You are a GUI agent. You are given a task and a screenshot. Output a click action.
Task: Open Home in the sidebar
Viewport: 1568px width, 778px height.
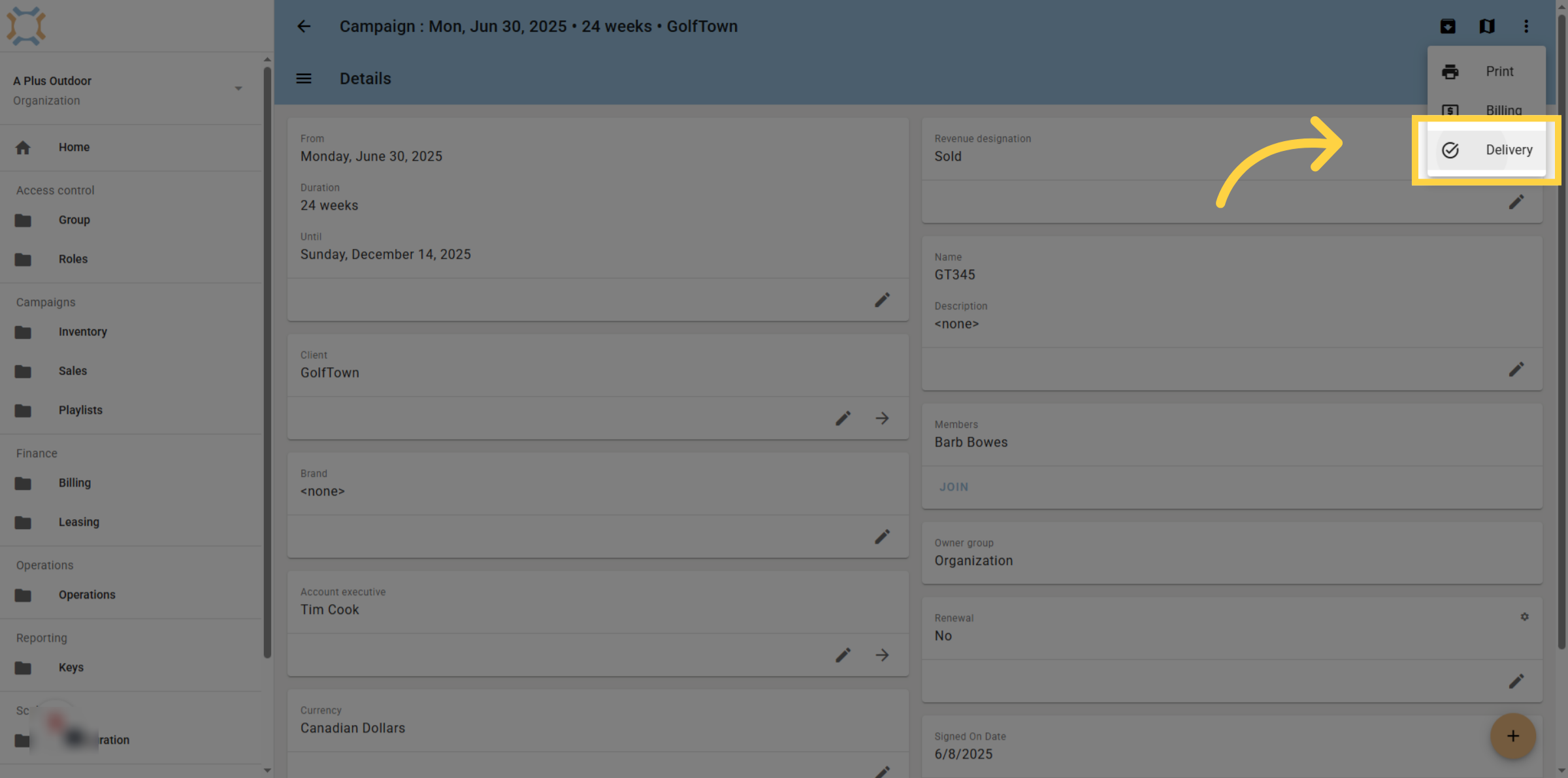pos(131,148)
